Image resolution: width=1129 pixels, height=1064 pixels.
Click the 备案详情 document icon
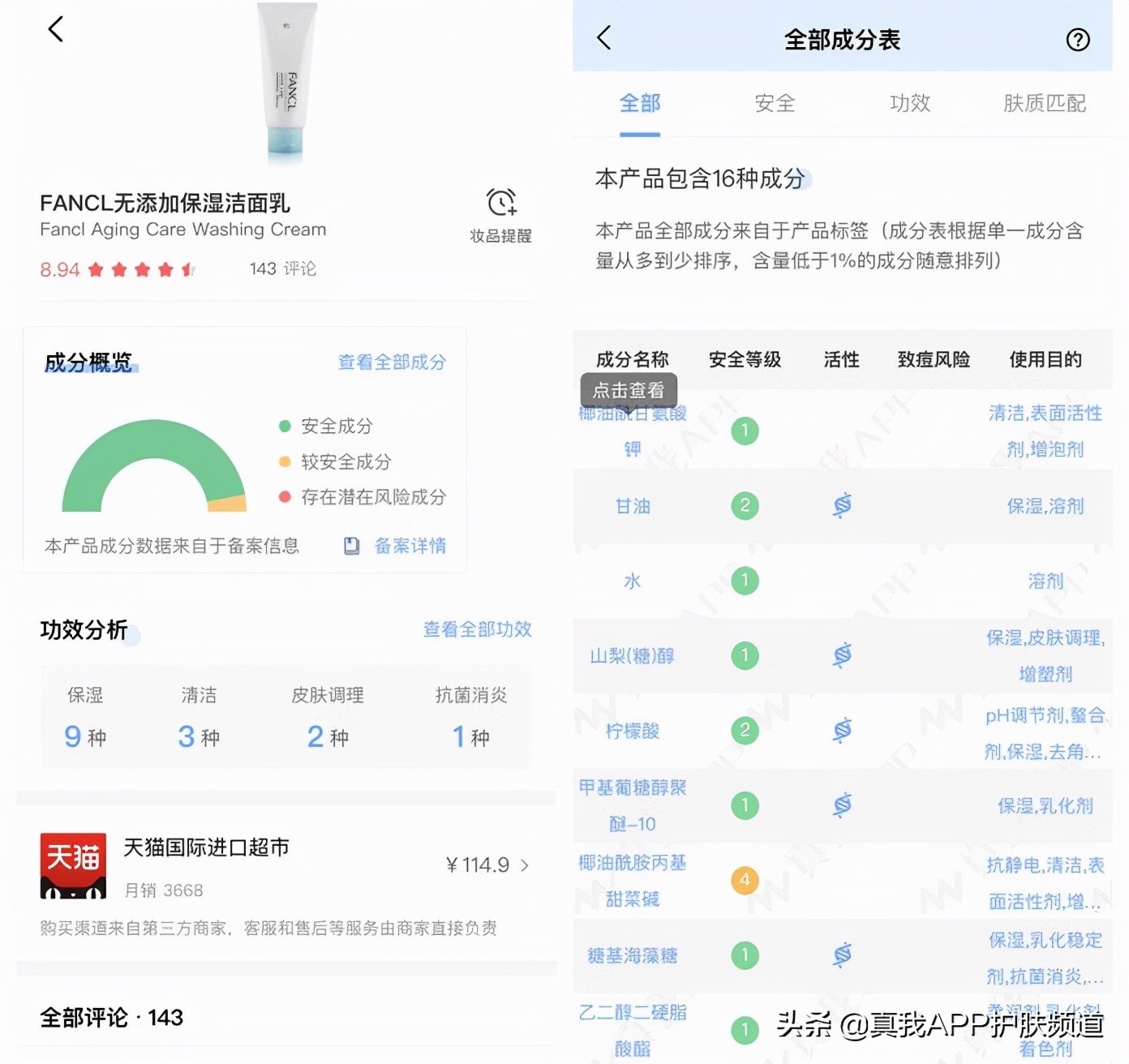point(350,546)
